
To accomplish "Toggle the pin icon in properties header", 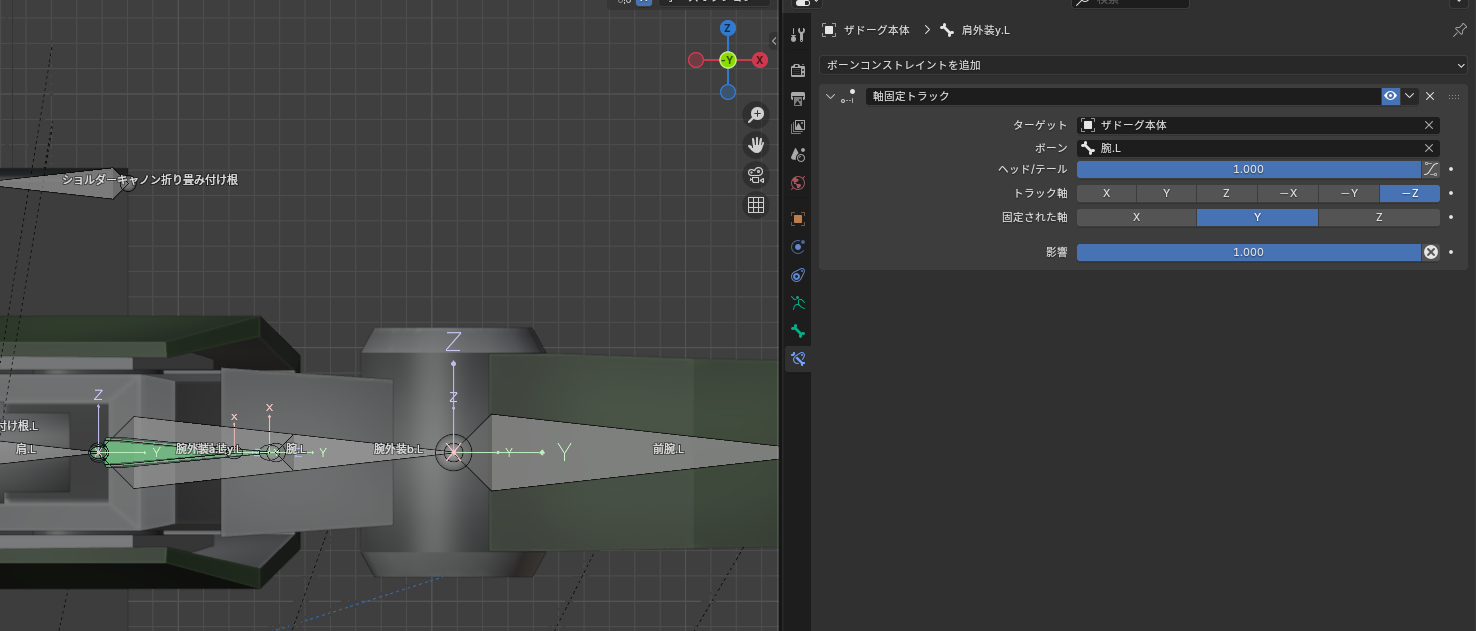I will [1459, 30].
